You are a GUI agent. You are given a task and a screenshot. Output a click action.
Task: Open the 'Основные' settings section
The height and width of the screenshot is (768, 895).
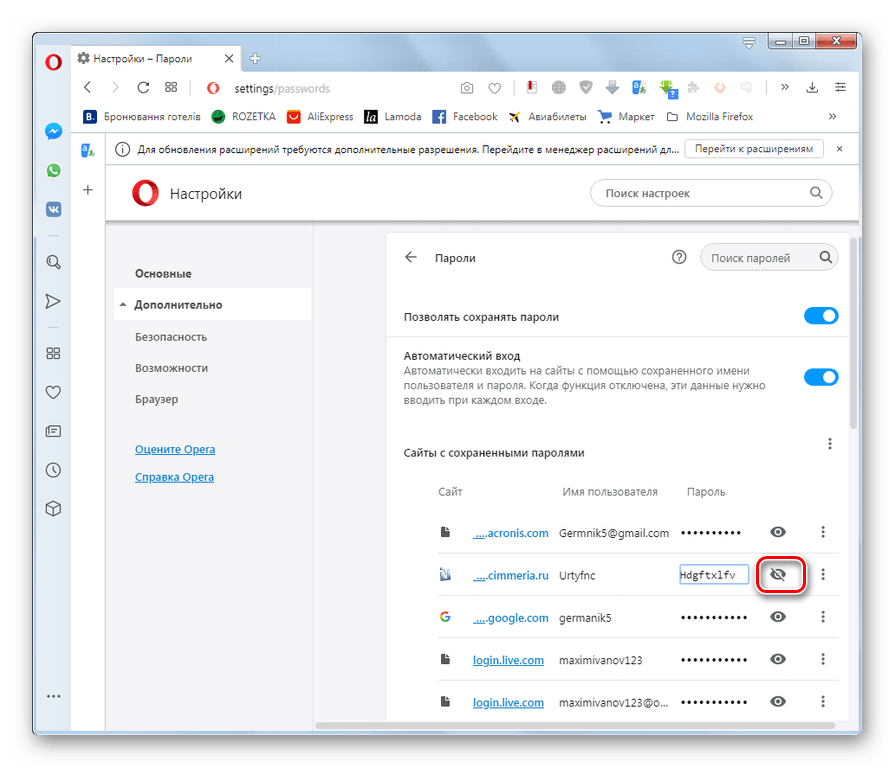click(163, 274)
